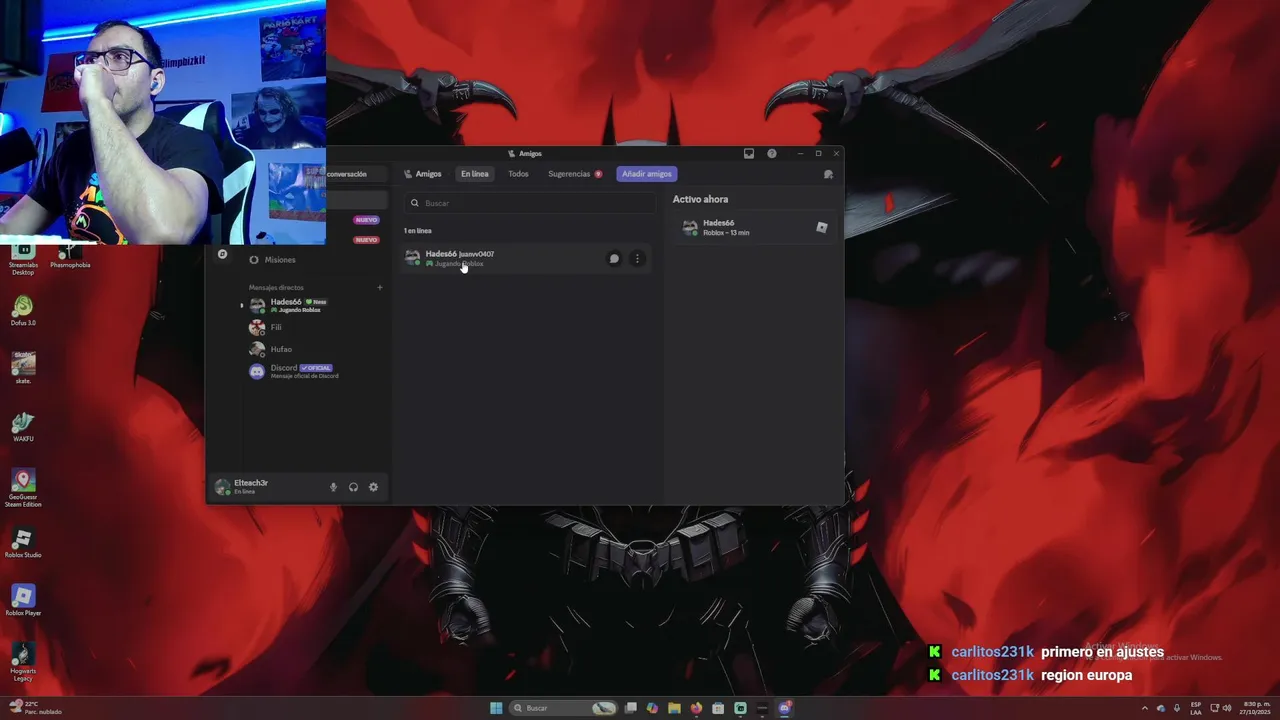Open Microsoft Store on taskbar
This screenshot has height=720, width=1280.
[718, 708]
